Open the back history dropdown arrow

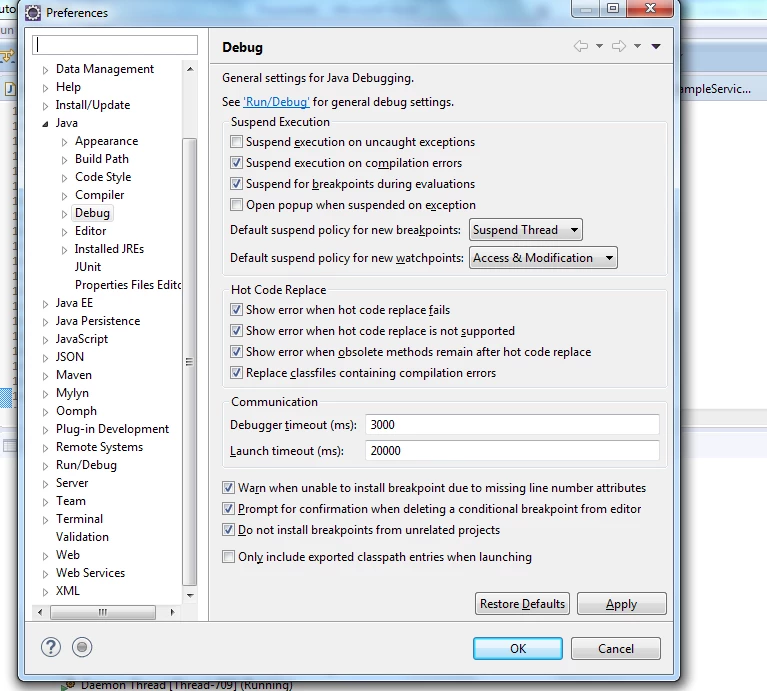click(599, 46)
